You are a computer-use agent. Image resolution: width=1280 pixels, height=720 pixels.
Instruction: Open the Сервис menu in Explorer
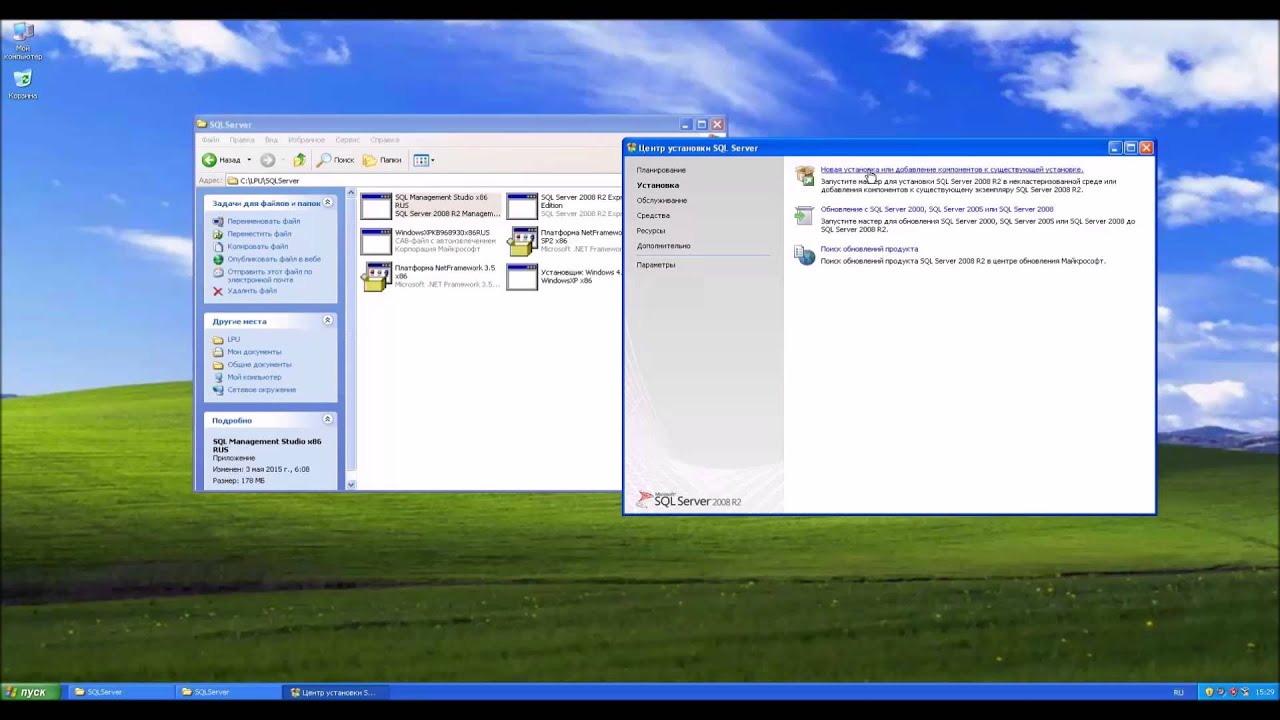(x=347, y=140)
